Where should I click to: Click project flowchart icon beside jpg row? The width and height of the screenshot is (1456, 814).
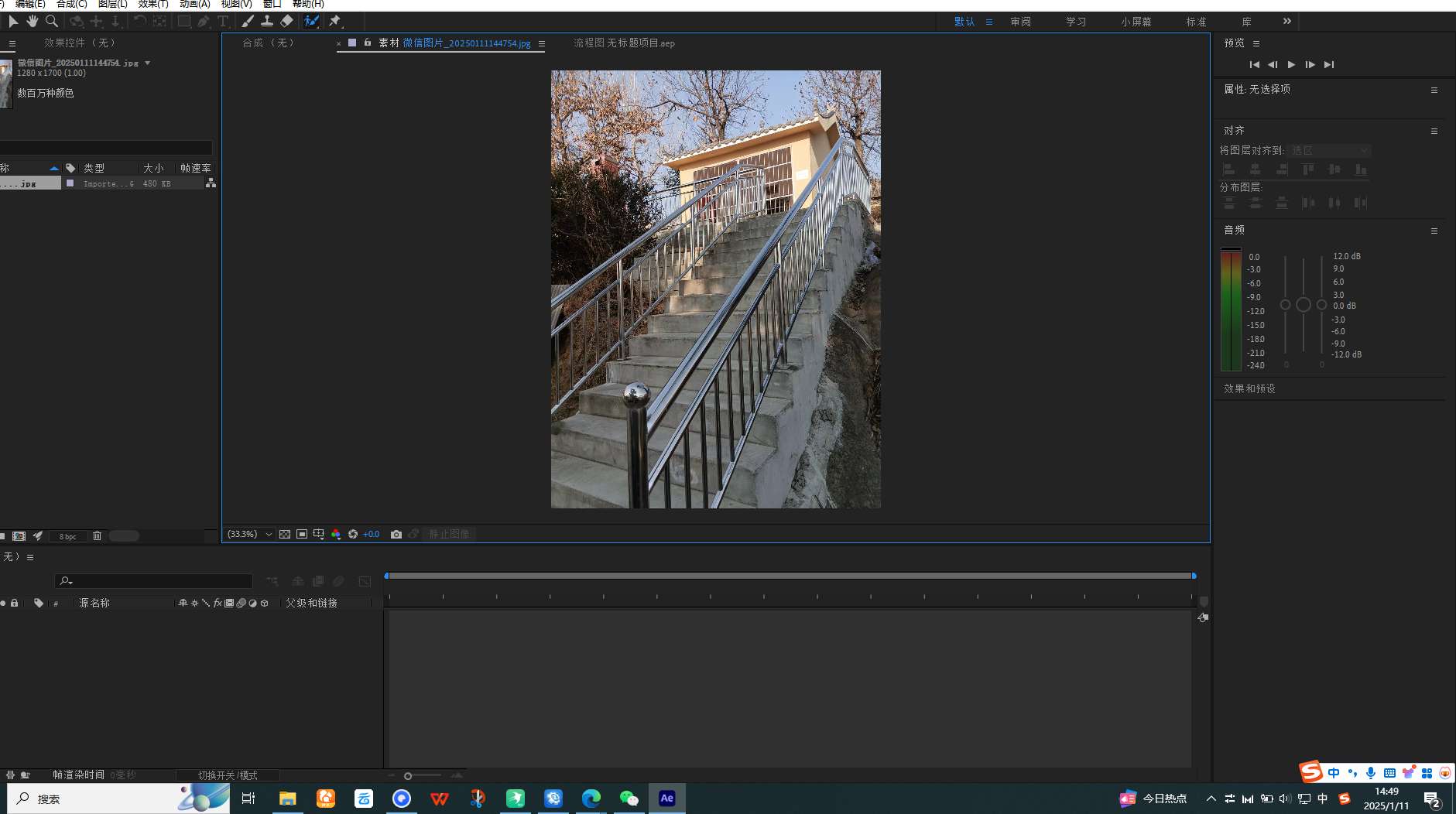point(211,183)
